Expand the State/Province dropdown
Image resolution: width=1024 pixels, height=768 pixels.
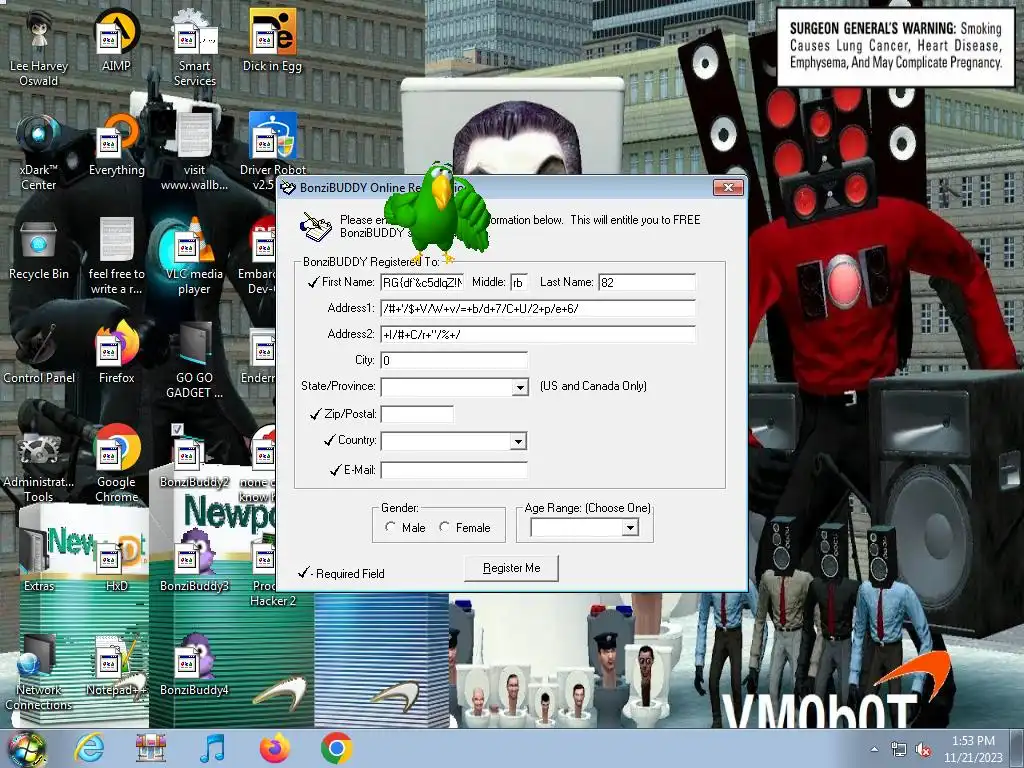pyautogui.click(x=520, y=387)
